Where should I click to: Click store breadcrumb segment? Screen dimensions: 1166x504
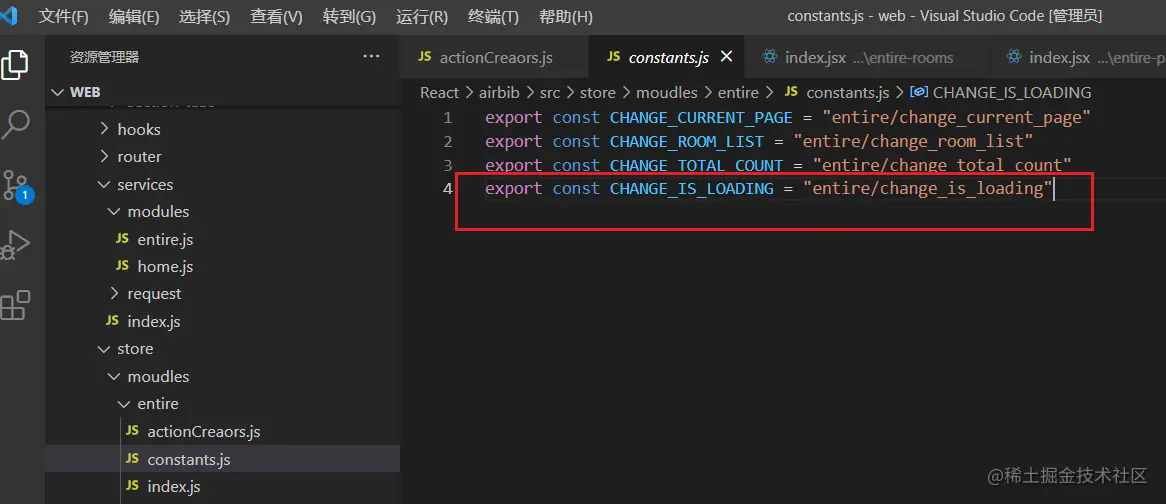pos(598,92)
